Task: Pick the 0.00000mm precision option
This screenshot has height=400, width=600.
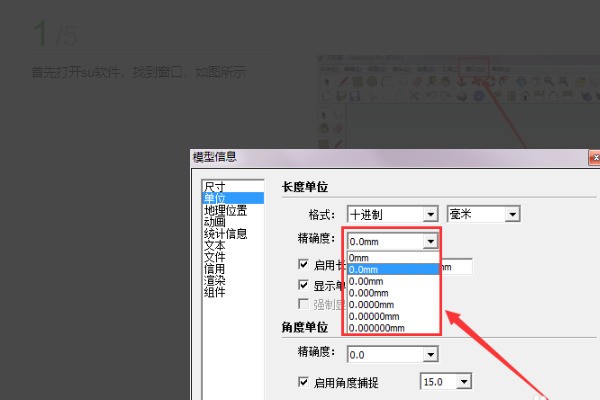Action: pyautogui.click(x=393, y=316)
